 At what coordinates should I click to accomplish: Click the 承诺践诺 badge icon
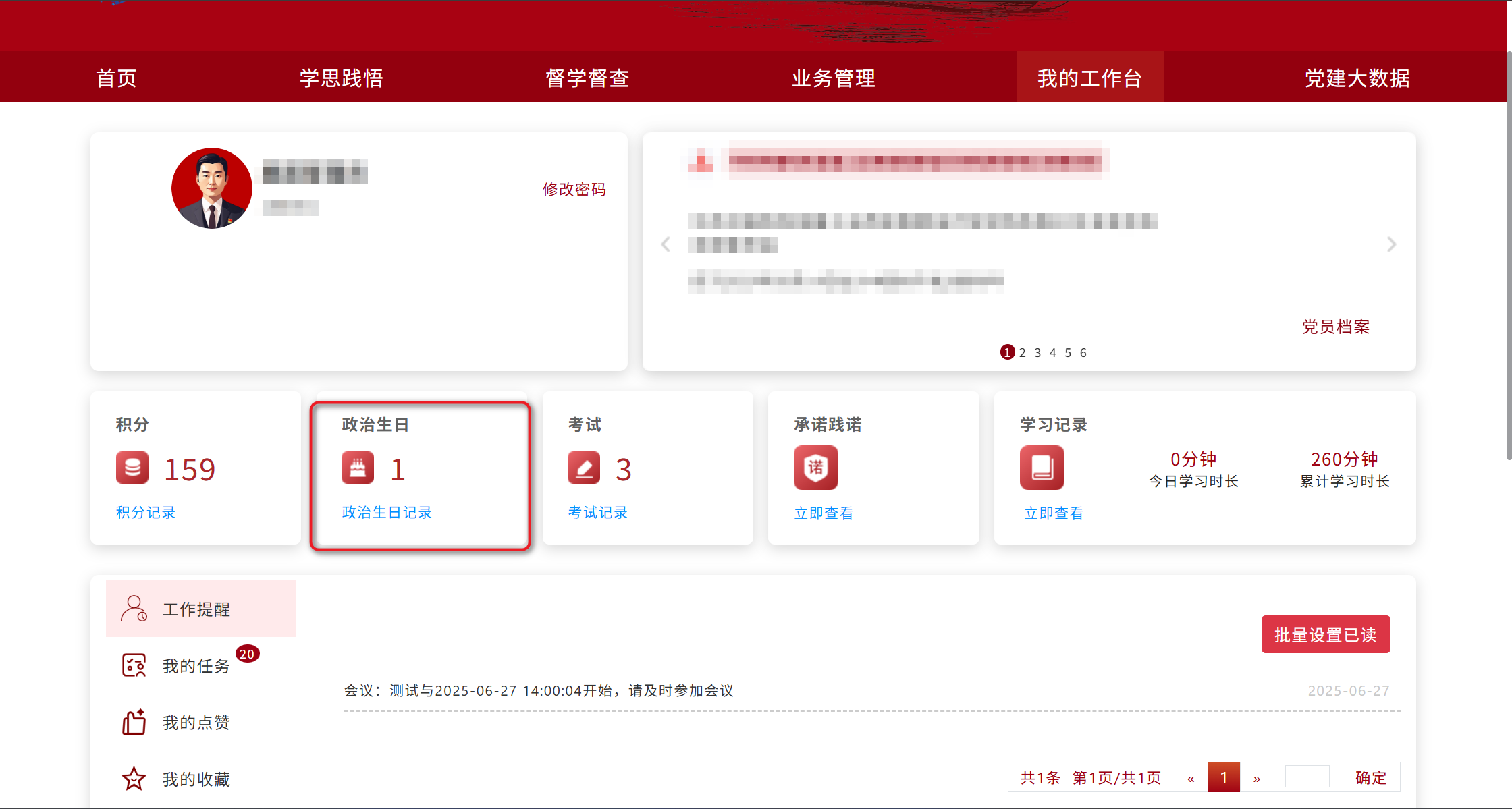pos(815,468)
